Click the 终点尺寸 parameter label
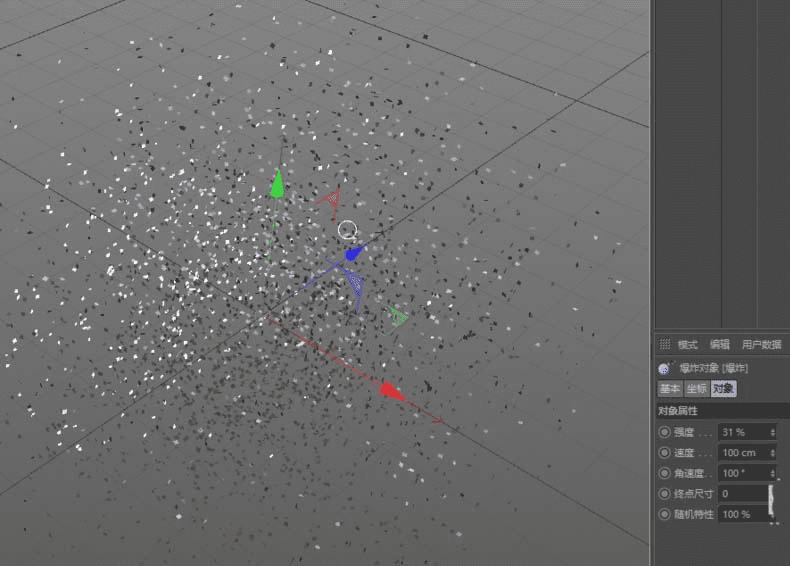 click(694, 494)
